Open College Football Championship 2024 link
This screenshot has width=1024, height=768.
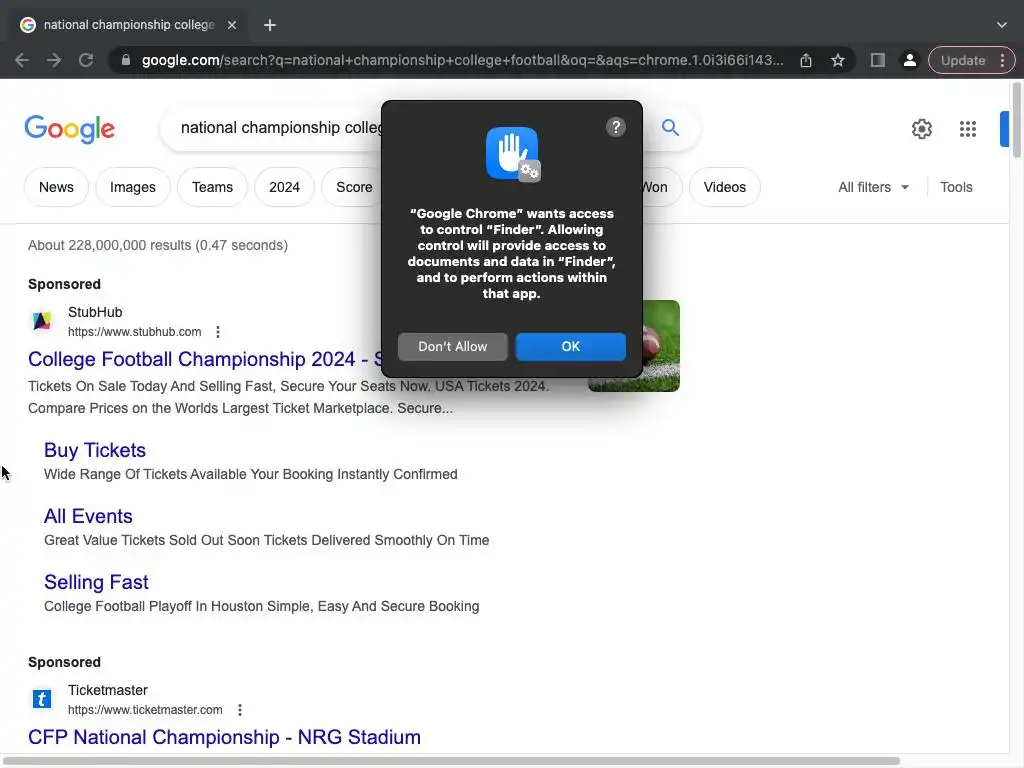click(205, 359)
